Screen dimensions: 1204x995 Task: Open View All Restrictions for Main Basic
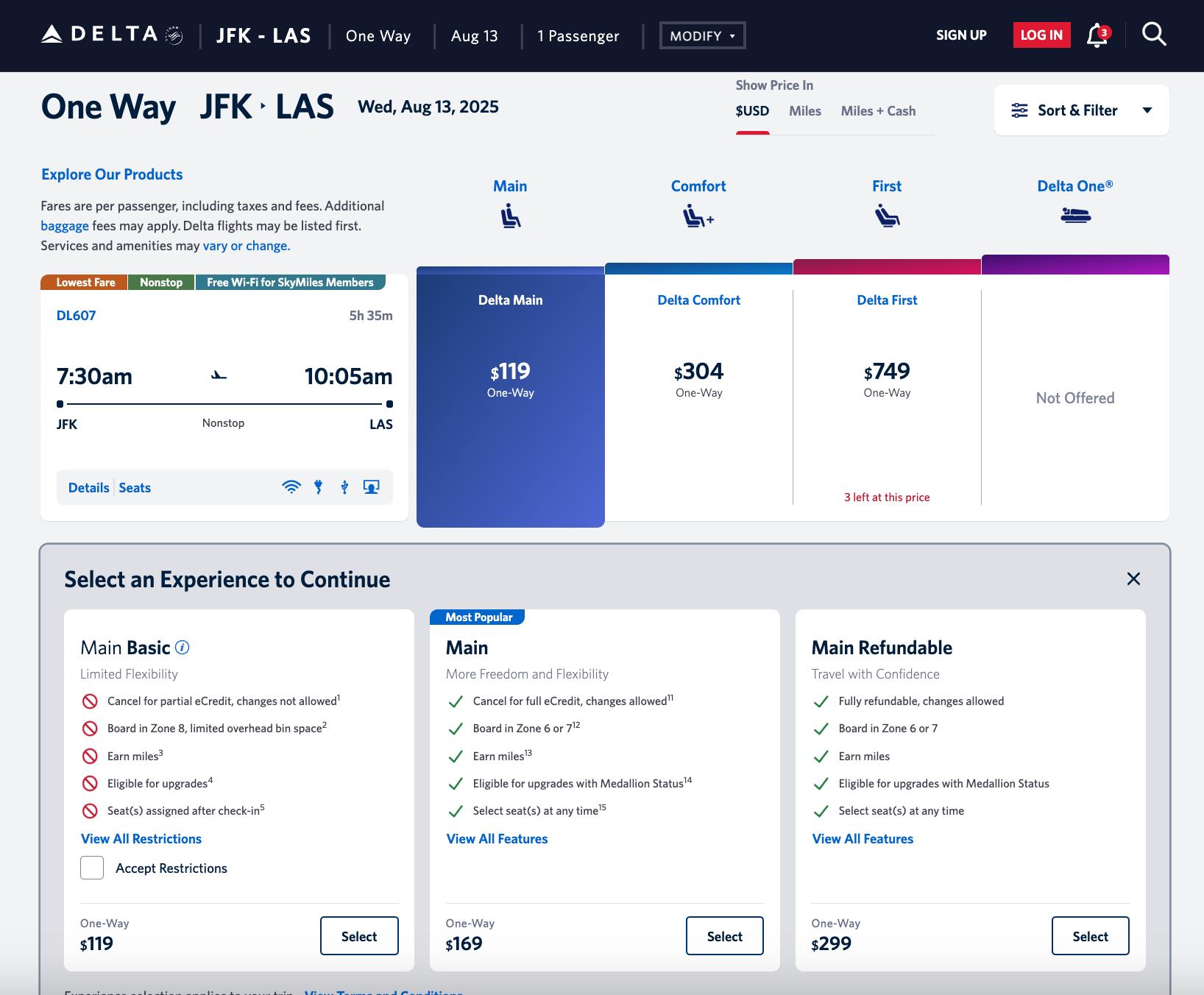(x=141, y=839)
